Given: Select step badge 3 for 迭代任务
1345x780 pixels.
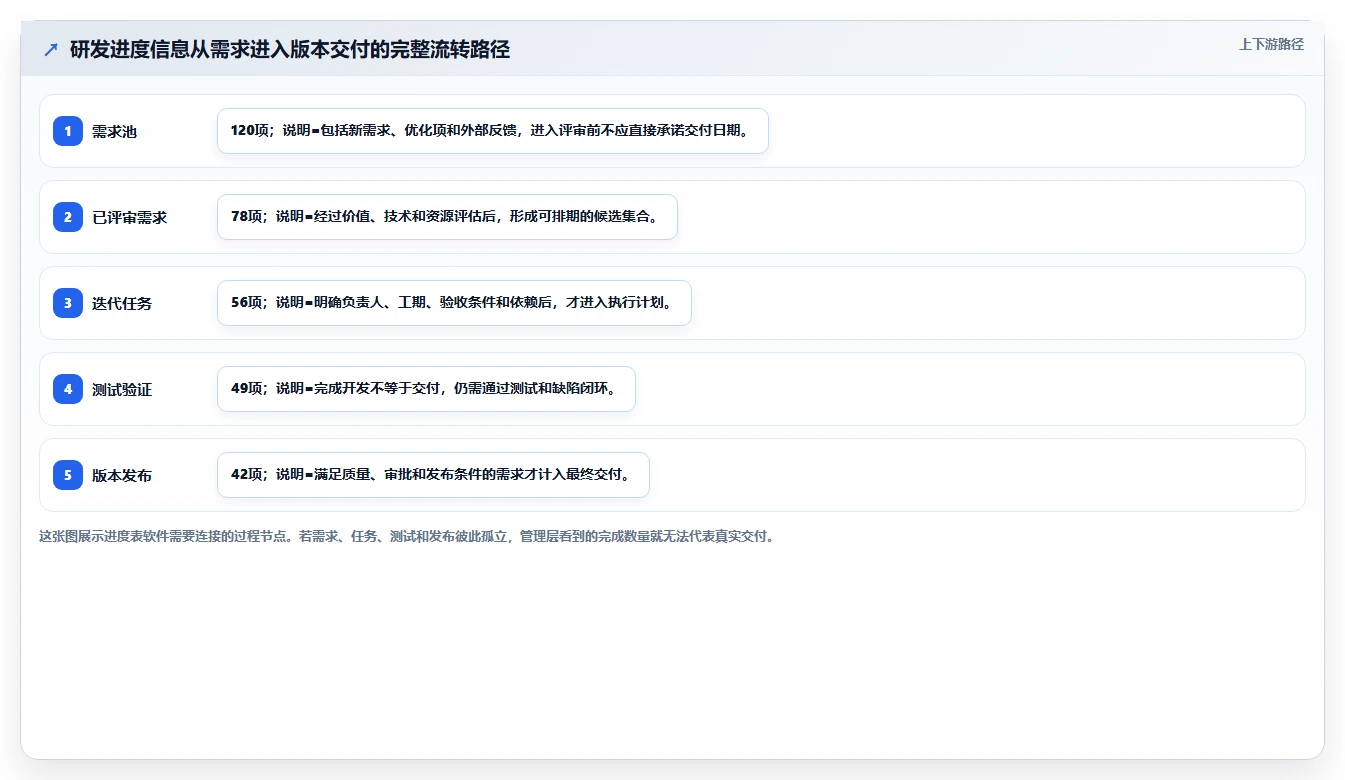Looking at the screenshot, I should pos(68,303).
